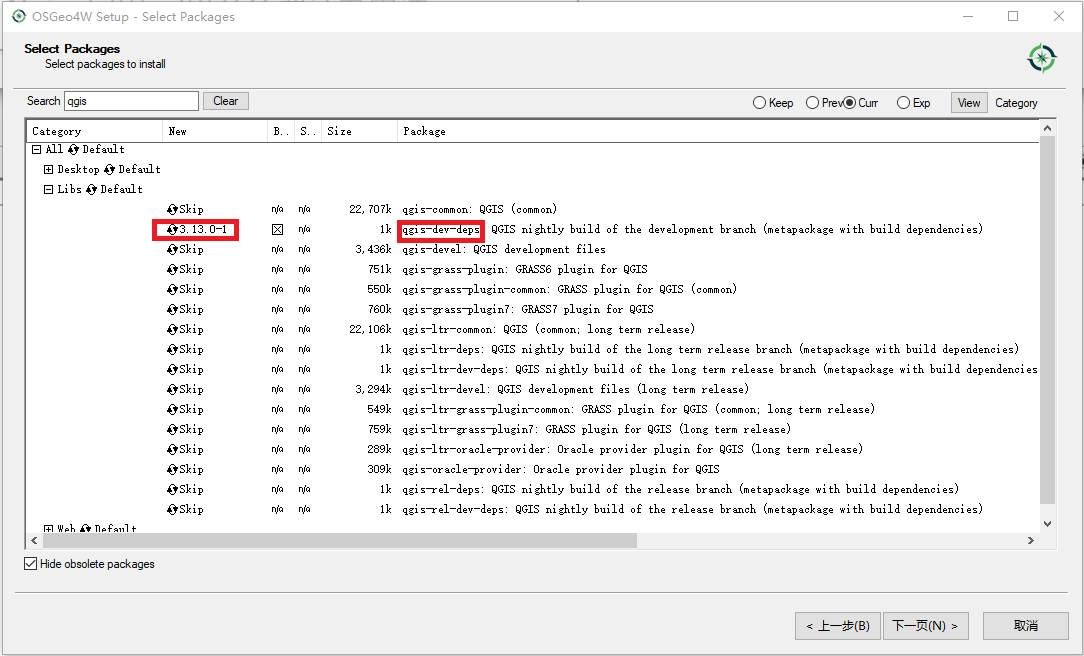Click qgis-ltr-common long term release text
Viewport: 1084px width, 656px height.
coord(549,330)
